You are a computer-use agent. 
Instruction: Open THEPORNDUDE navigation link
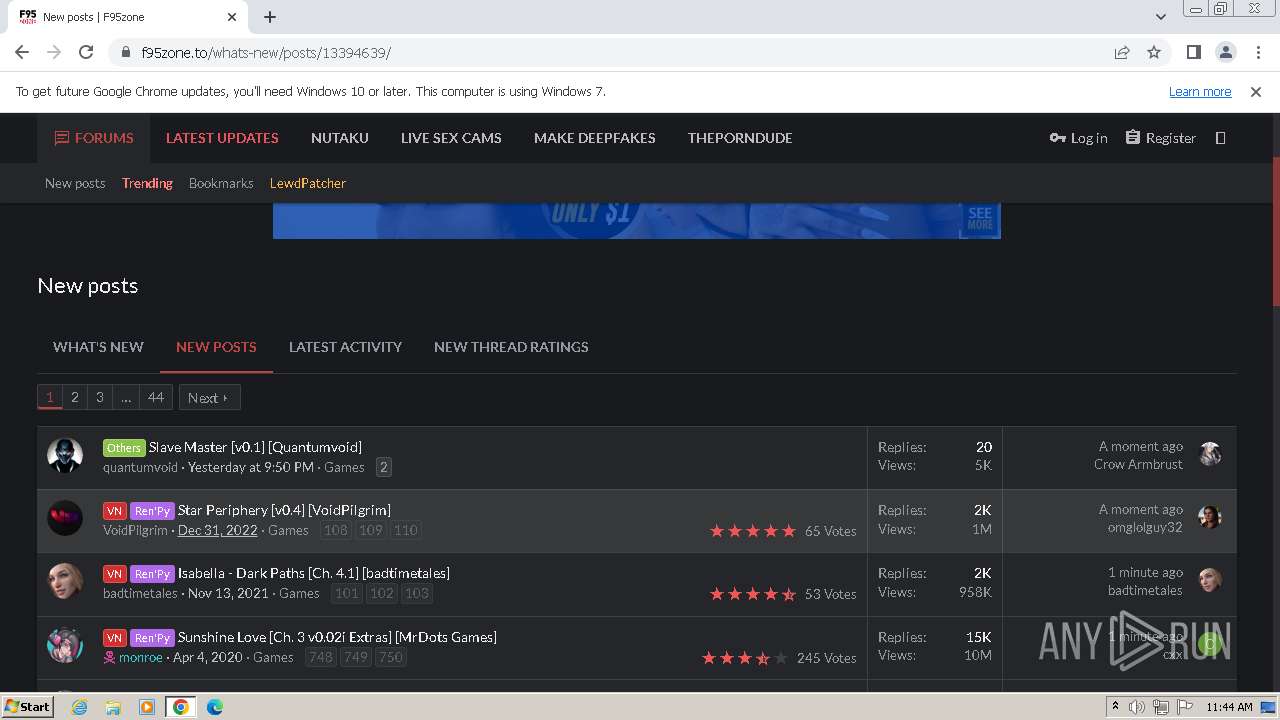740,138
